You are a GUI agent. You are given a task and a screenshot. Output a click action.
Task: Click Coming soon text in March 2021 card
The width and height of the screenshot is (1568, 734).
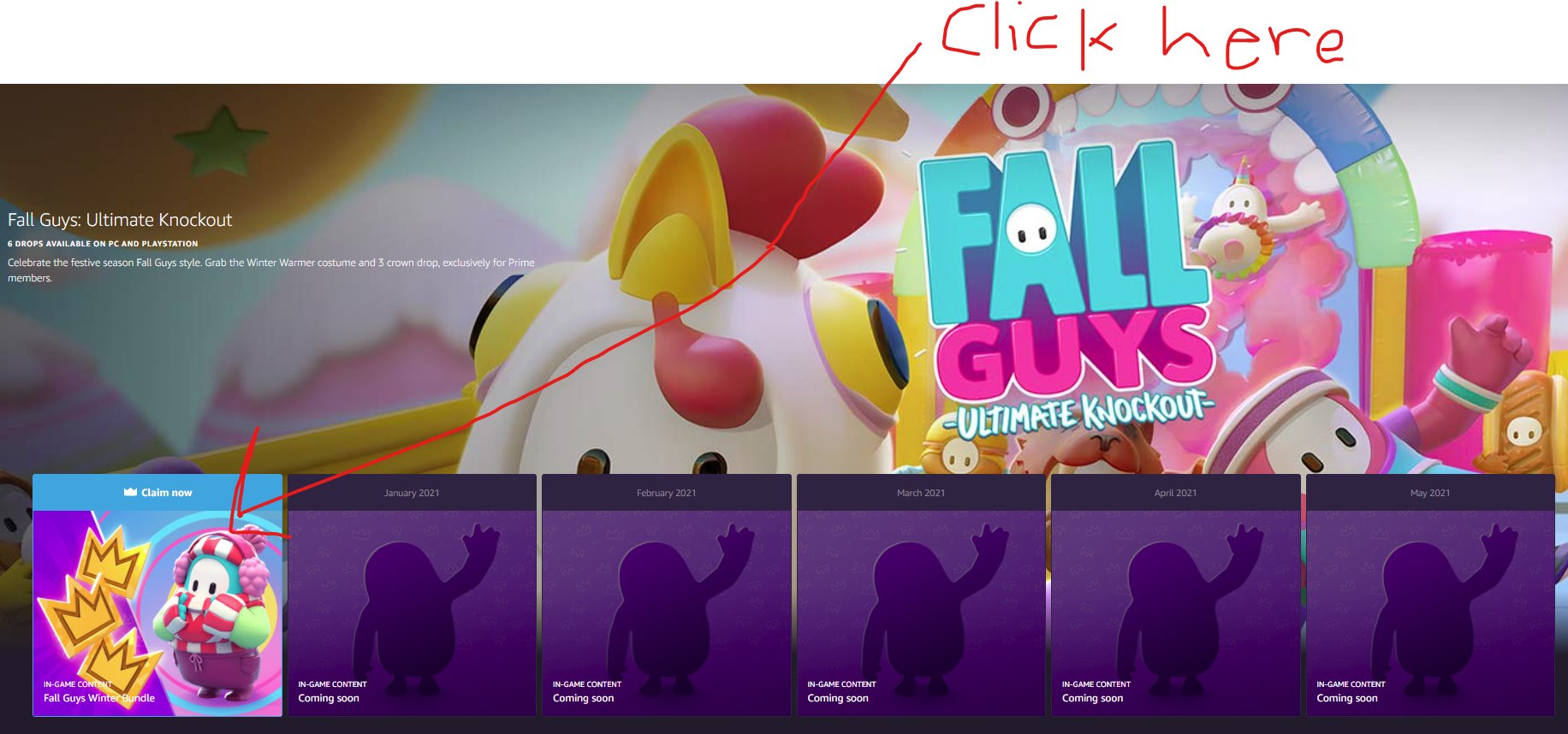(838, 698)
